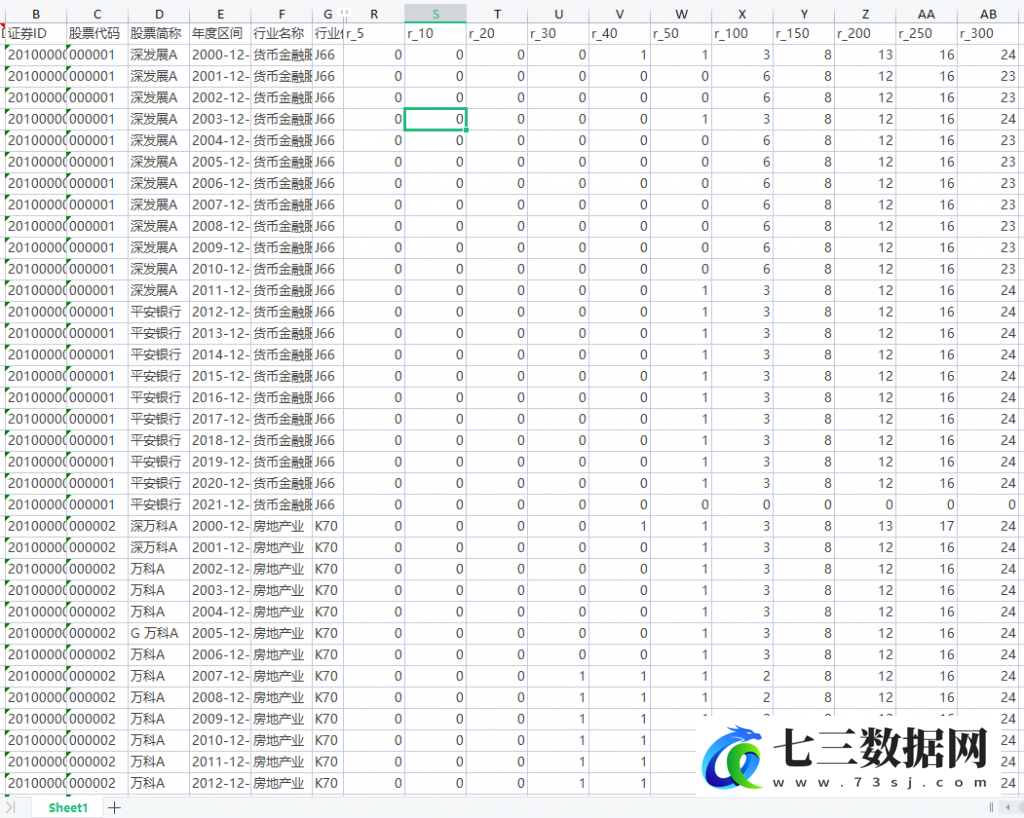Select the 2016-12- year cell

pyautogui.click(x=220, y=398)
